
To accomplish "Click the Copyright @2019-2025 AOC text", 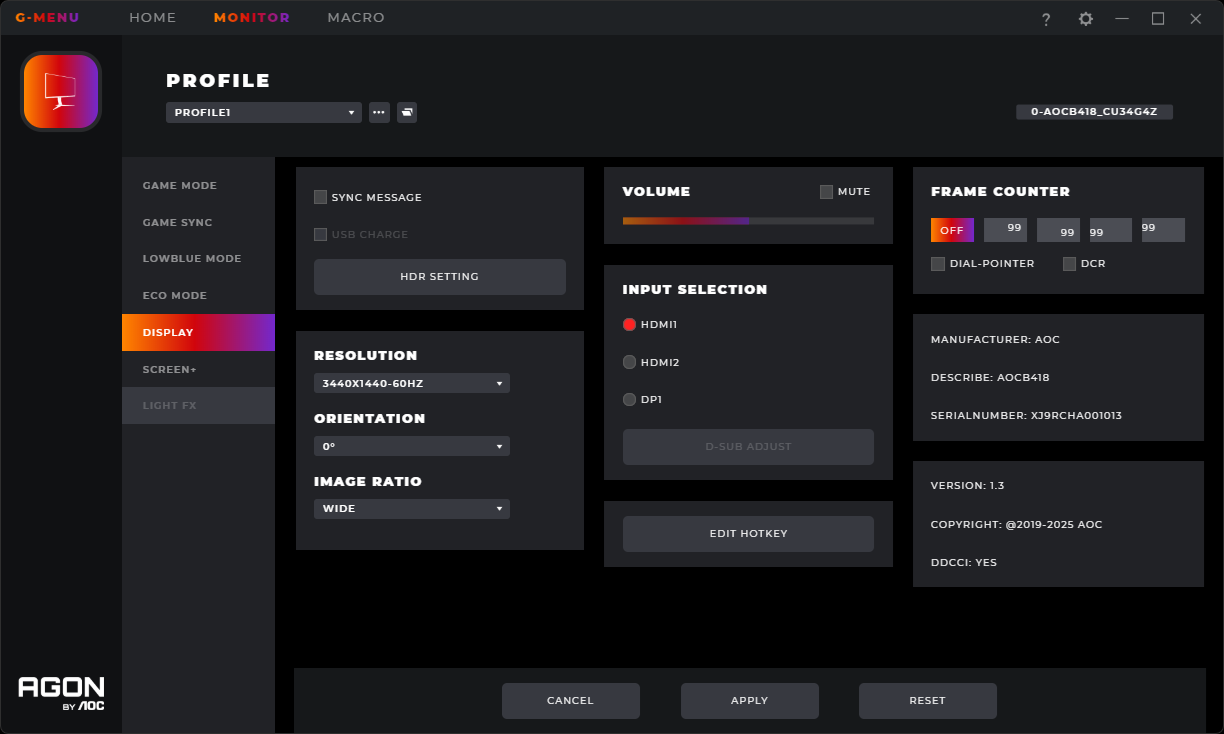I will tap(1016, 524).
